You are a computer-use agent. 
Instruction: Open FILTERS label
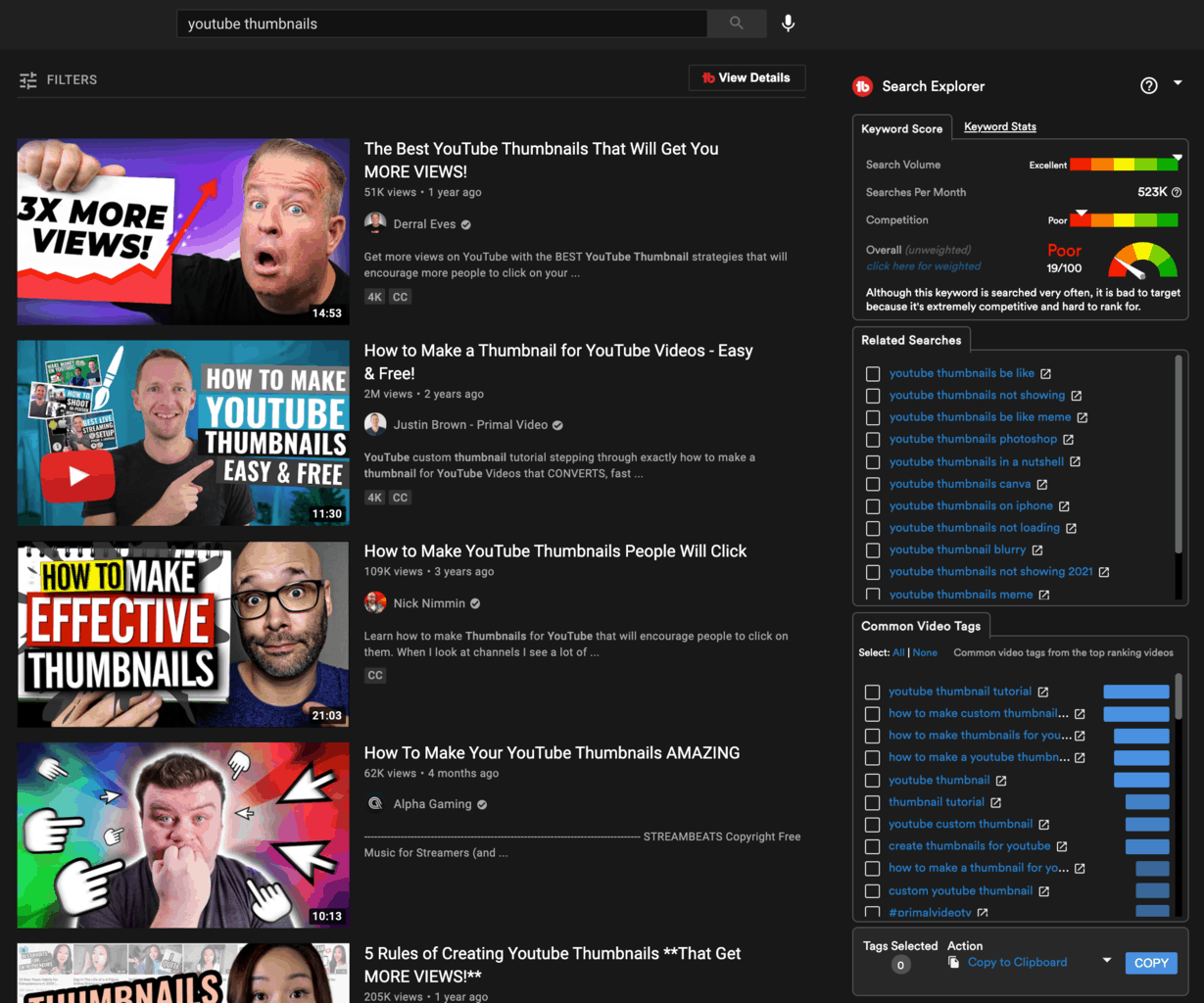tap(72, 80)
